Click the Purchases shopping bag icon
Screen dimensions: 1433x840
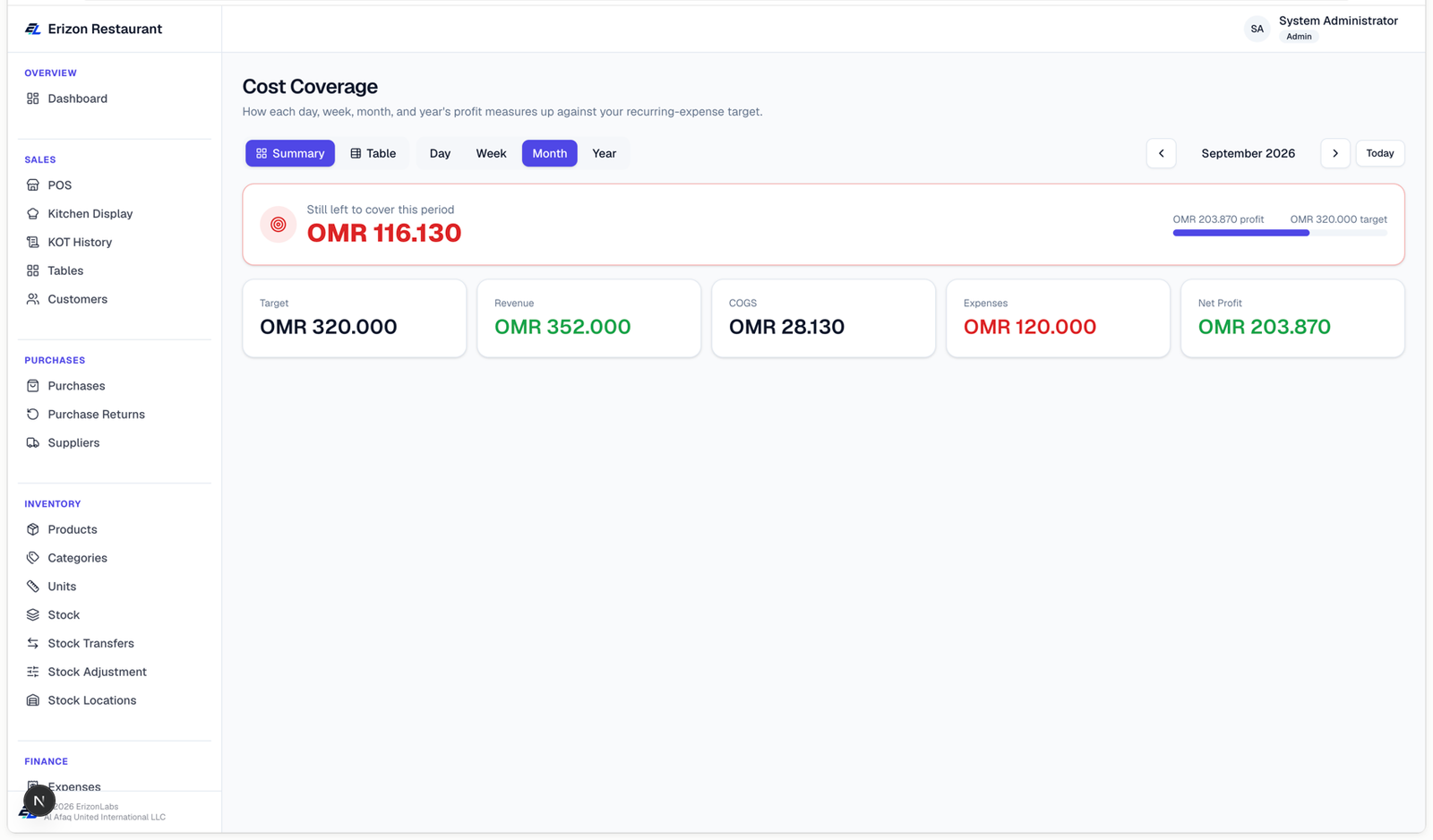(33, 386)
